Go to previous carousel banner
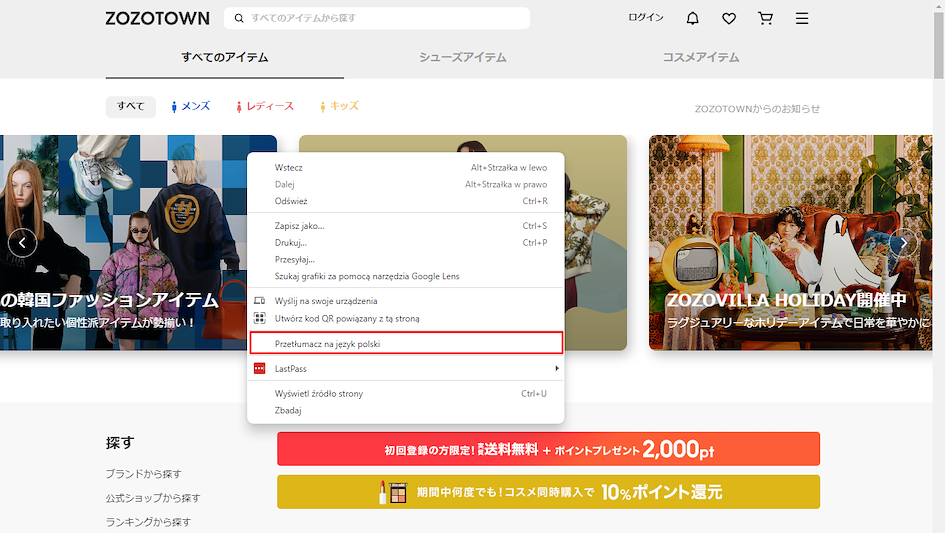The image size is (945, 533). click(22, 243)
